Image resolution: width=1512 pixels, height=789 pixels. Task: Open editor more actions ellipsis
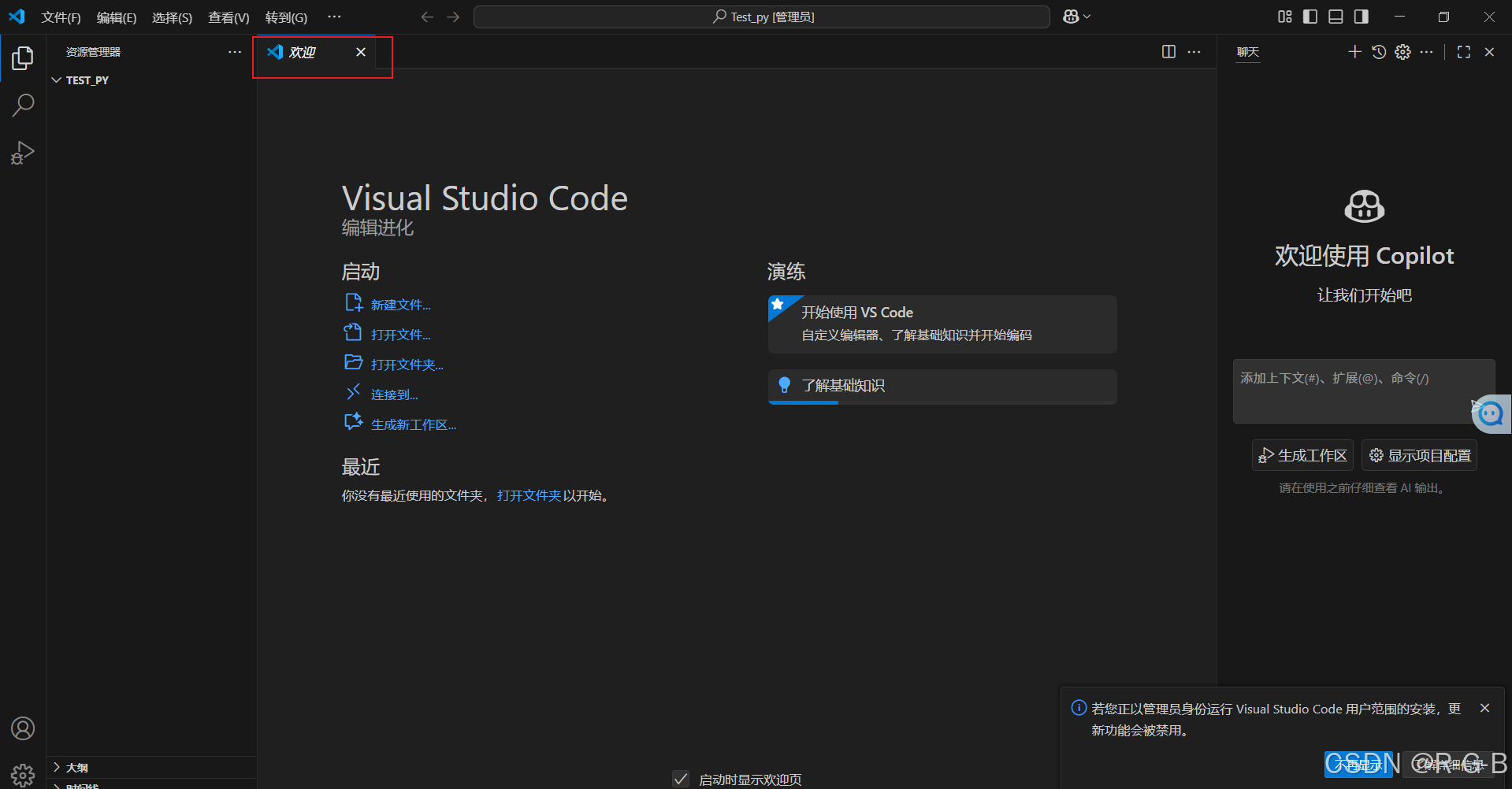[1194, 51]
